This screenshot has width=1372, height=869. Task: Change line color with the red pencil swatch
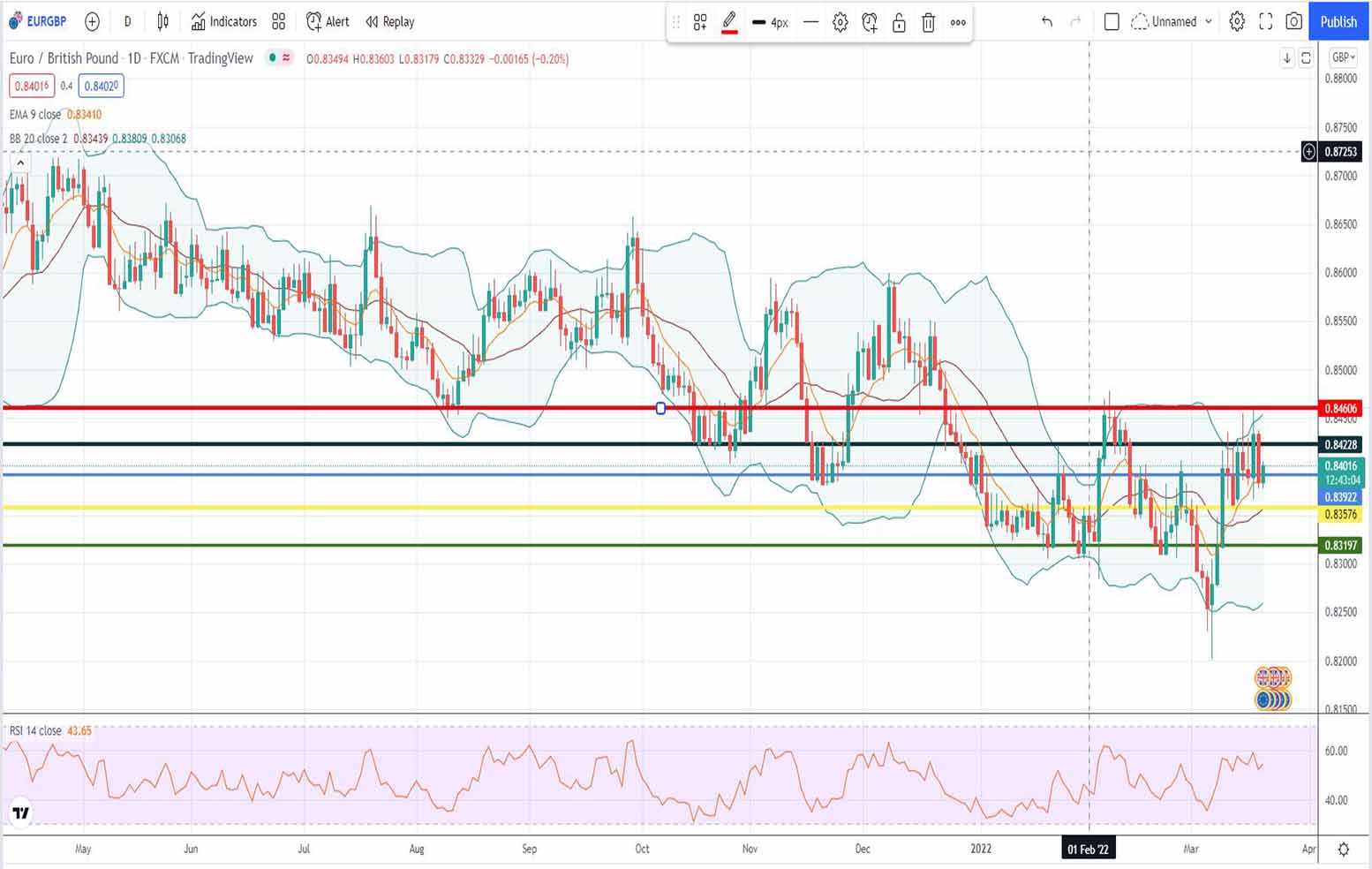pos(729,23)
